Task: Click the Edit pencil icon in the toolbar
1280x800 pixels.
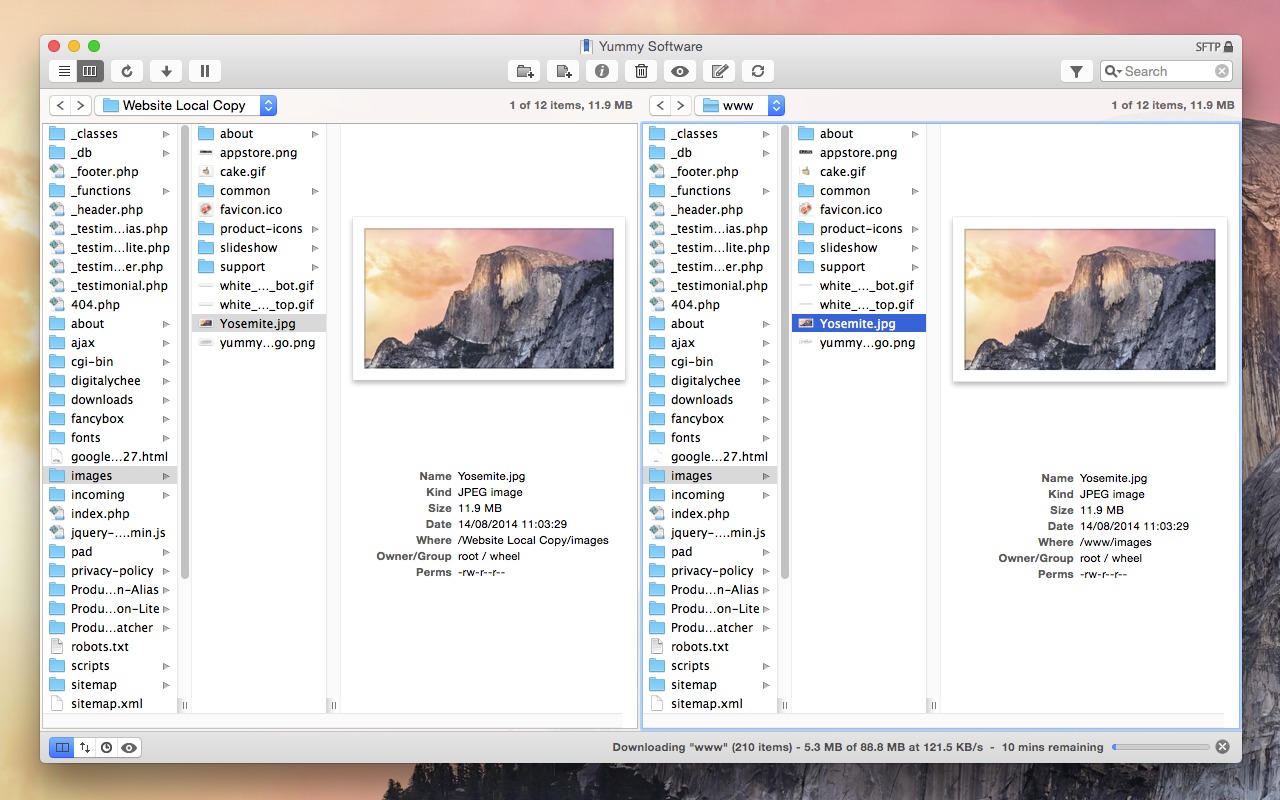Action: pos(718,71)
